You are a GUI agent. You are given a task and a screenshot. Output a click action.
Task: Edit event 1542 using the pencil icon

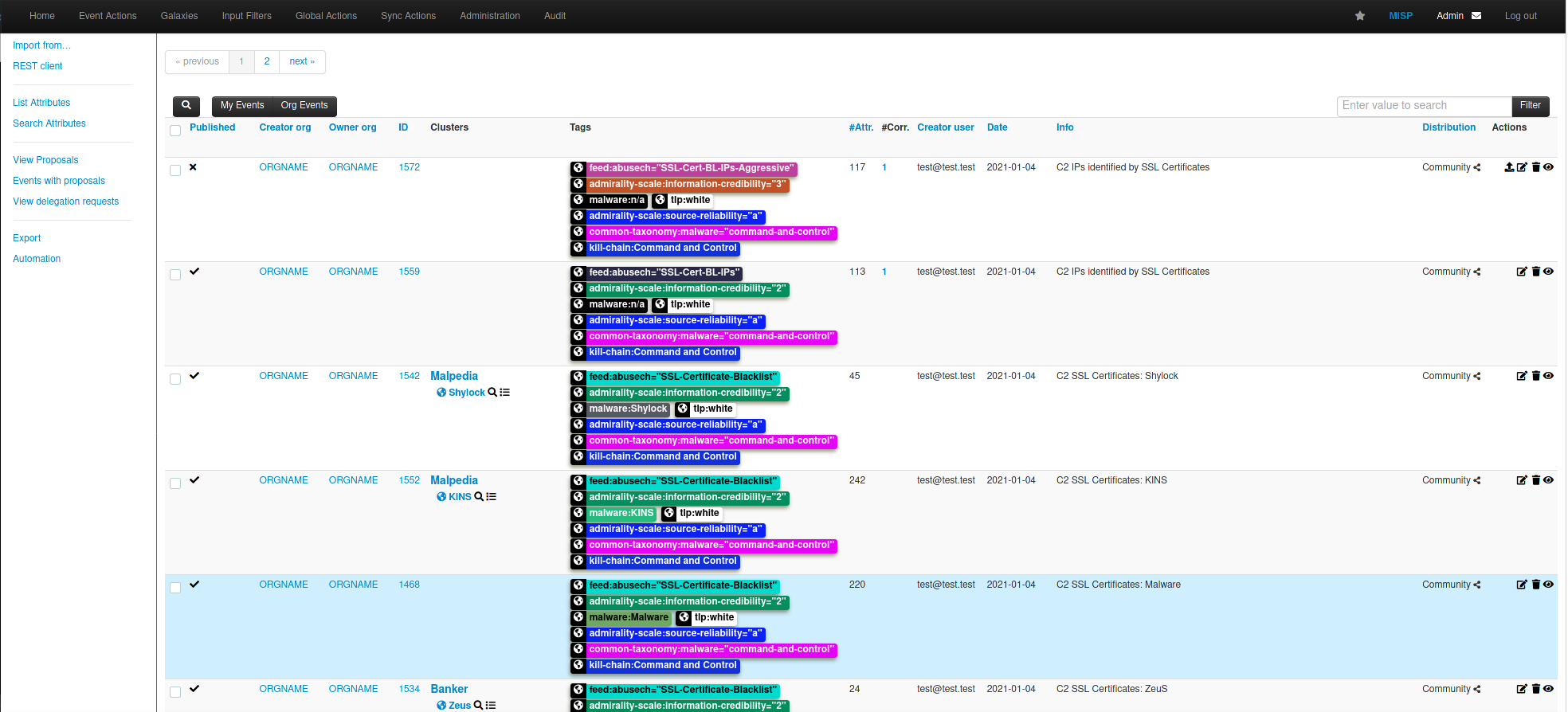point(1522,376)
